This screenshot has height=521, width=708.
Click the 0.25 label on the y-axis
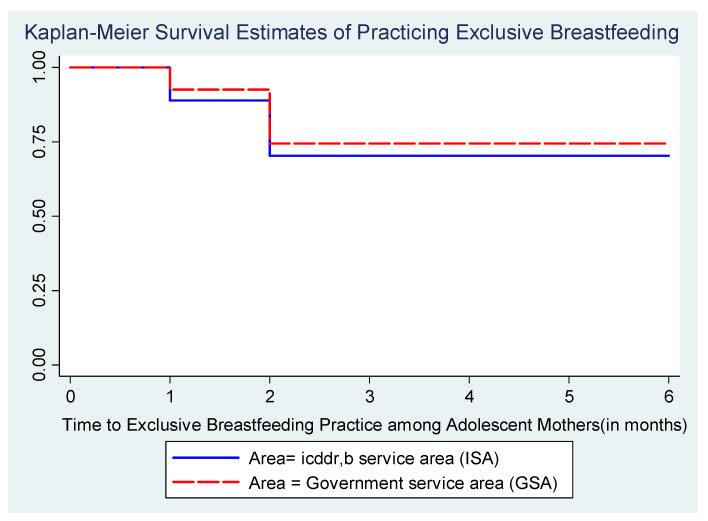(x=39, y=290)
